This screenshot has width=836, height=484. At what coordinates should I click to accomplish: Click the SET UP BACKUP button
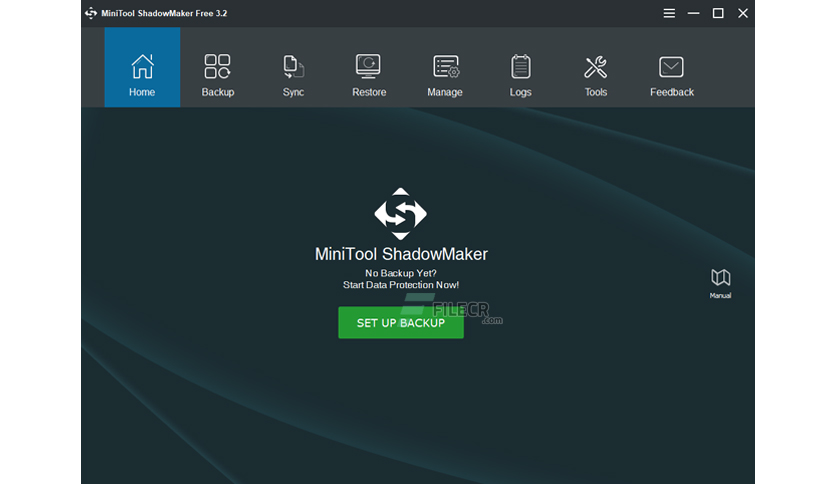(x=401, y=322)
